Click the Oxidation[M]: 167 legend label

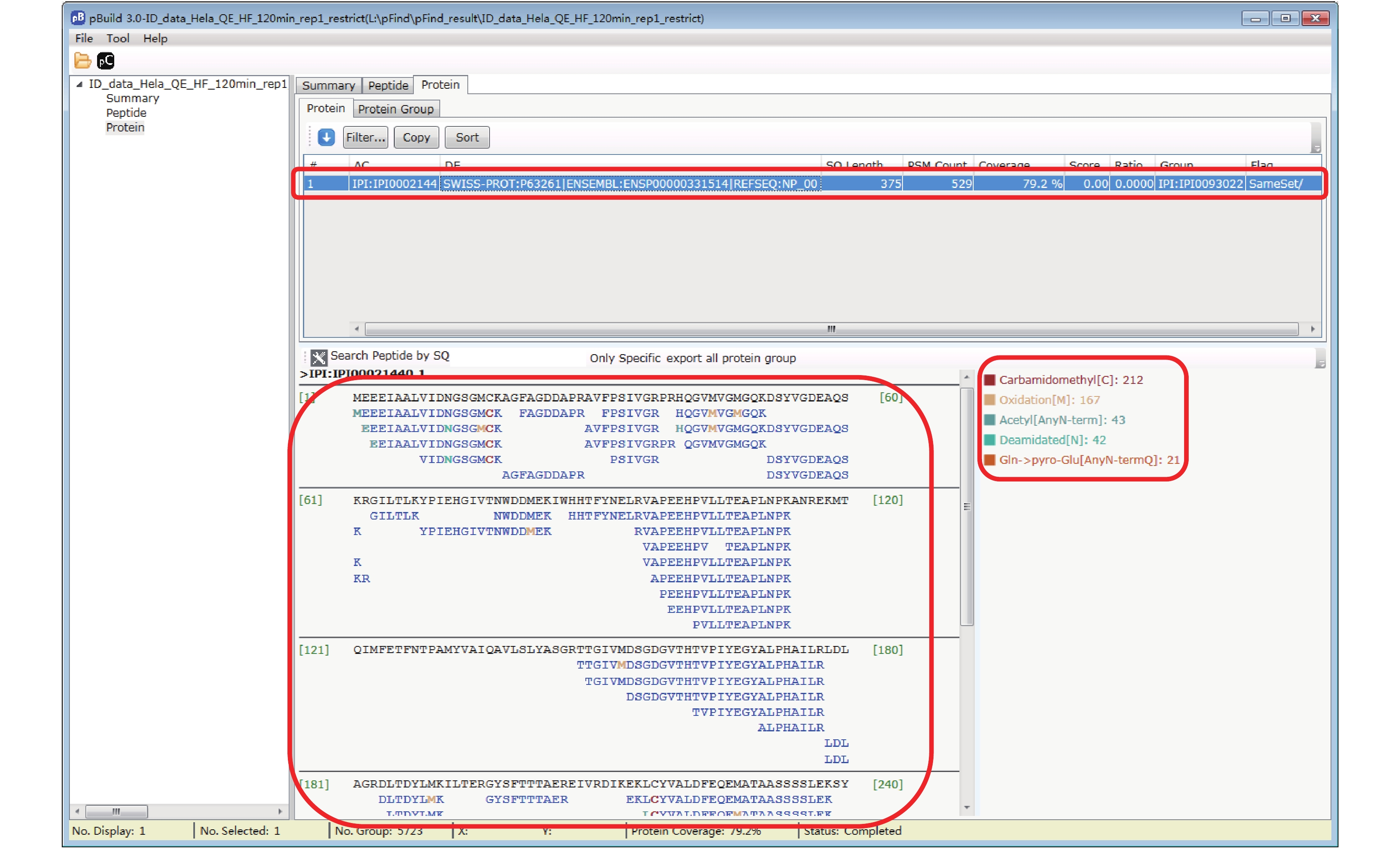[1049, 400]
